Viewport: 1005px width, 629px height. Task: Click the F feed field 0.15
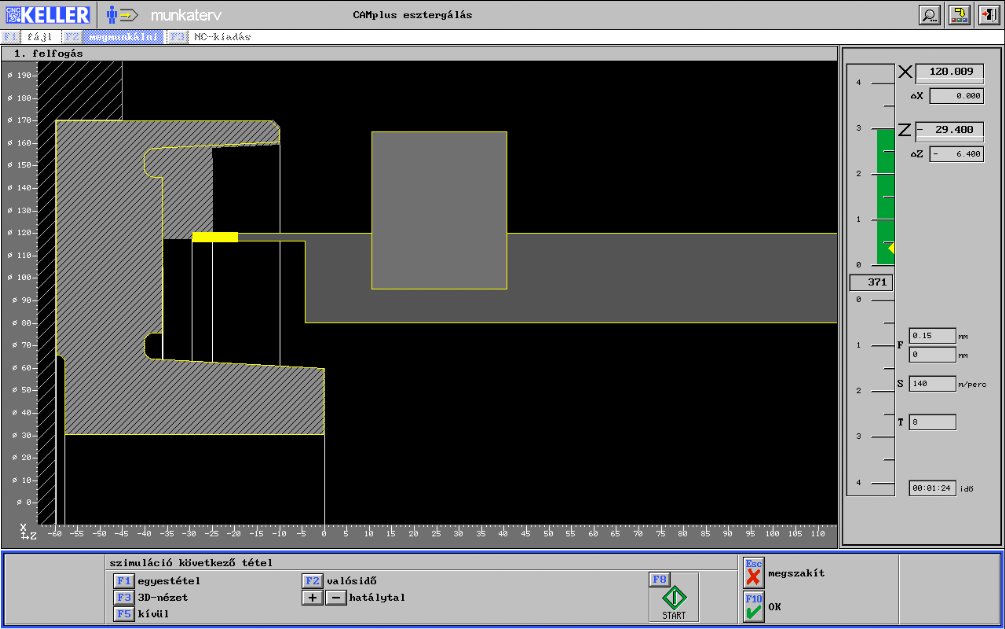click(x=932, y=335)
